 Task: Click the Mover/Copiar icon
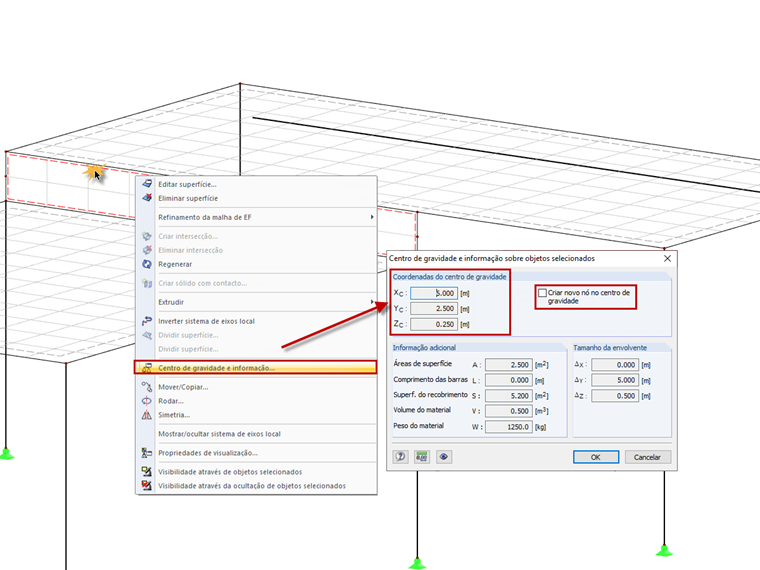point(147,387)
